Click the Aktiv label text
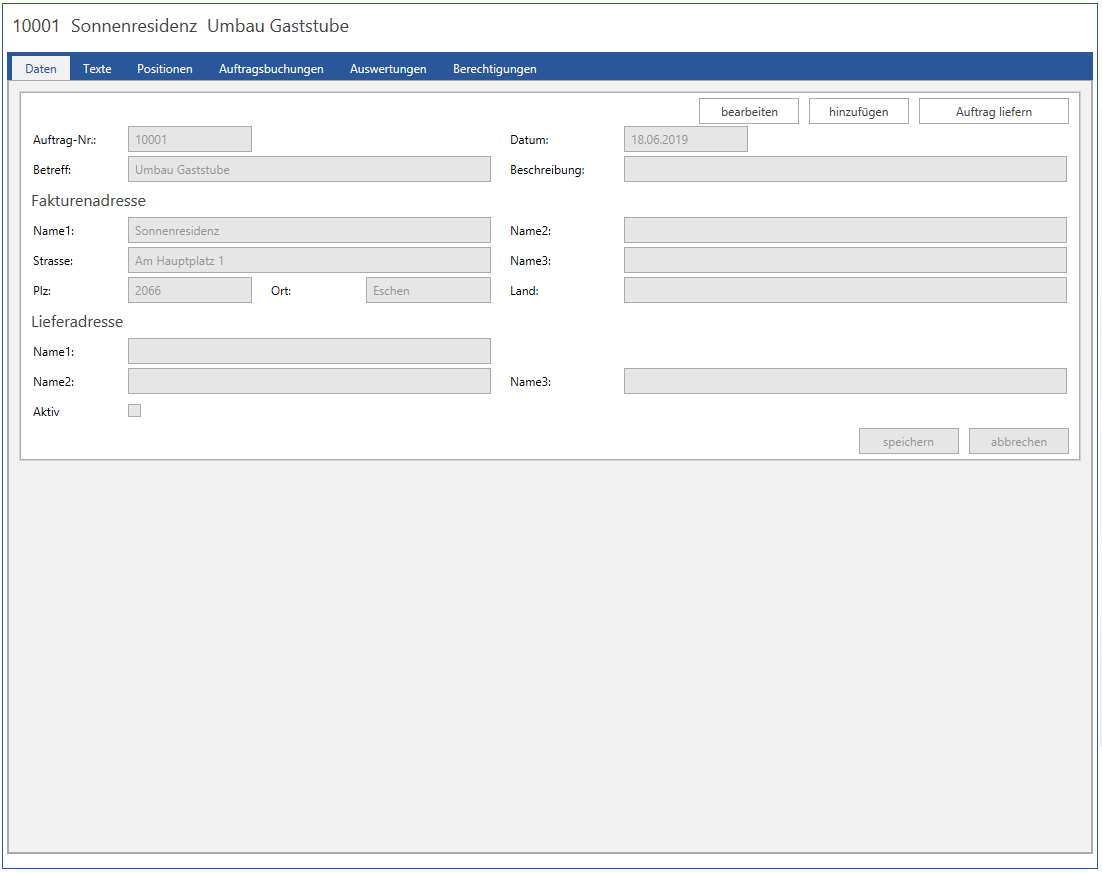Viewport: 1102px width, 873px height. pos(46,412)
